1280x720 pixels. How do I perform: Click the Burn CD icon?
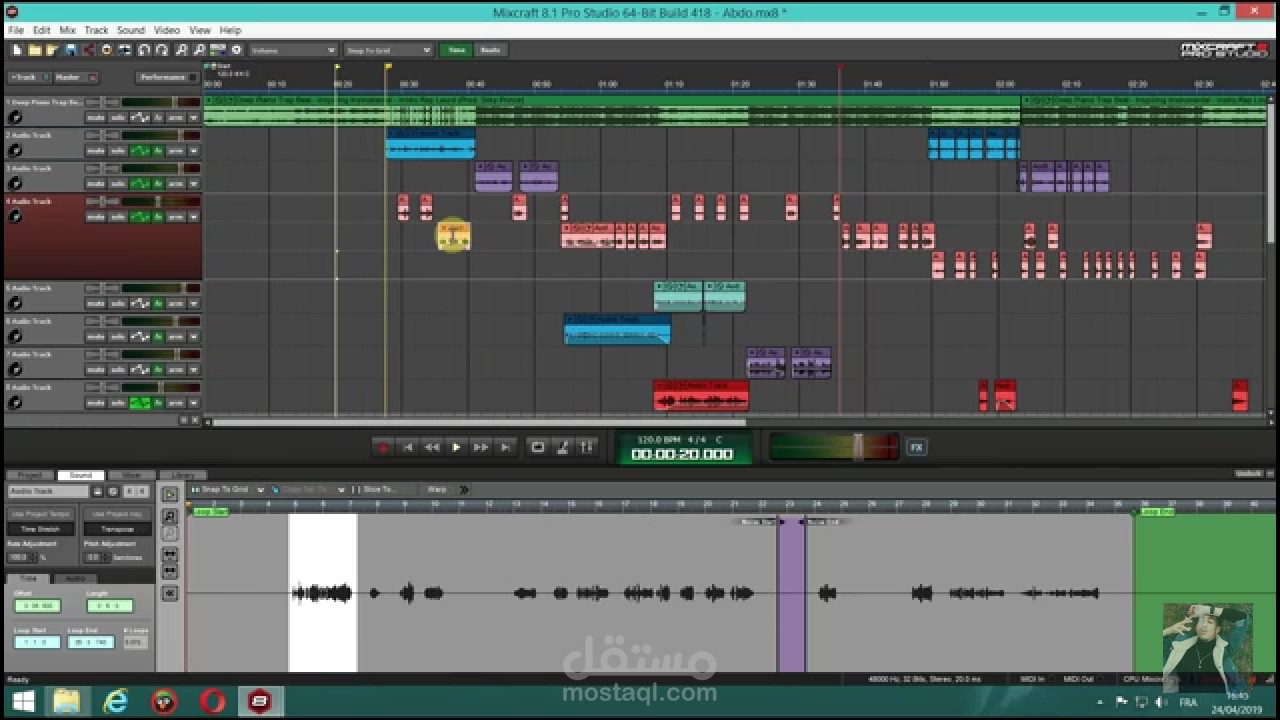106,50
